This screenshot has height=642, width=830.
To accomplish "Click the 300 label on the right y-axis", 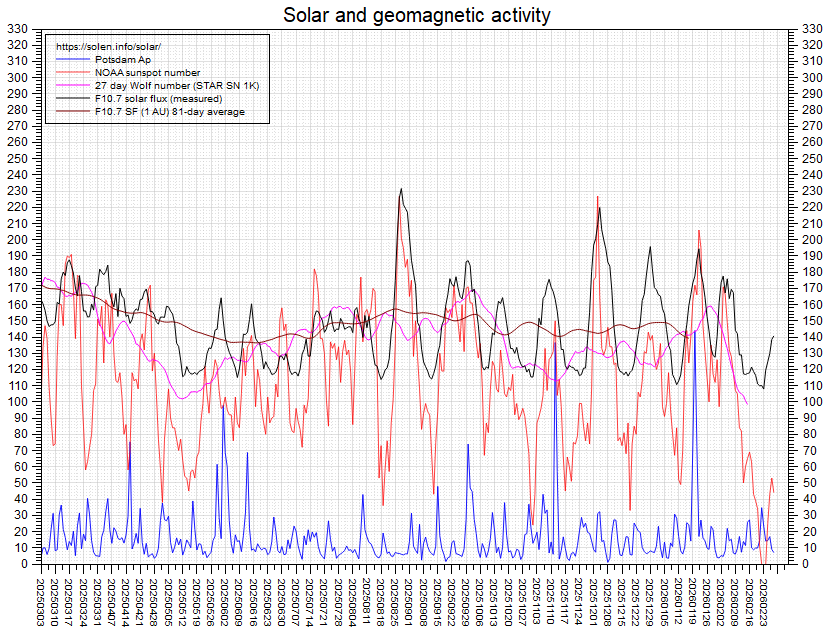I will (813, 77).
